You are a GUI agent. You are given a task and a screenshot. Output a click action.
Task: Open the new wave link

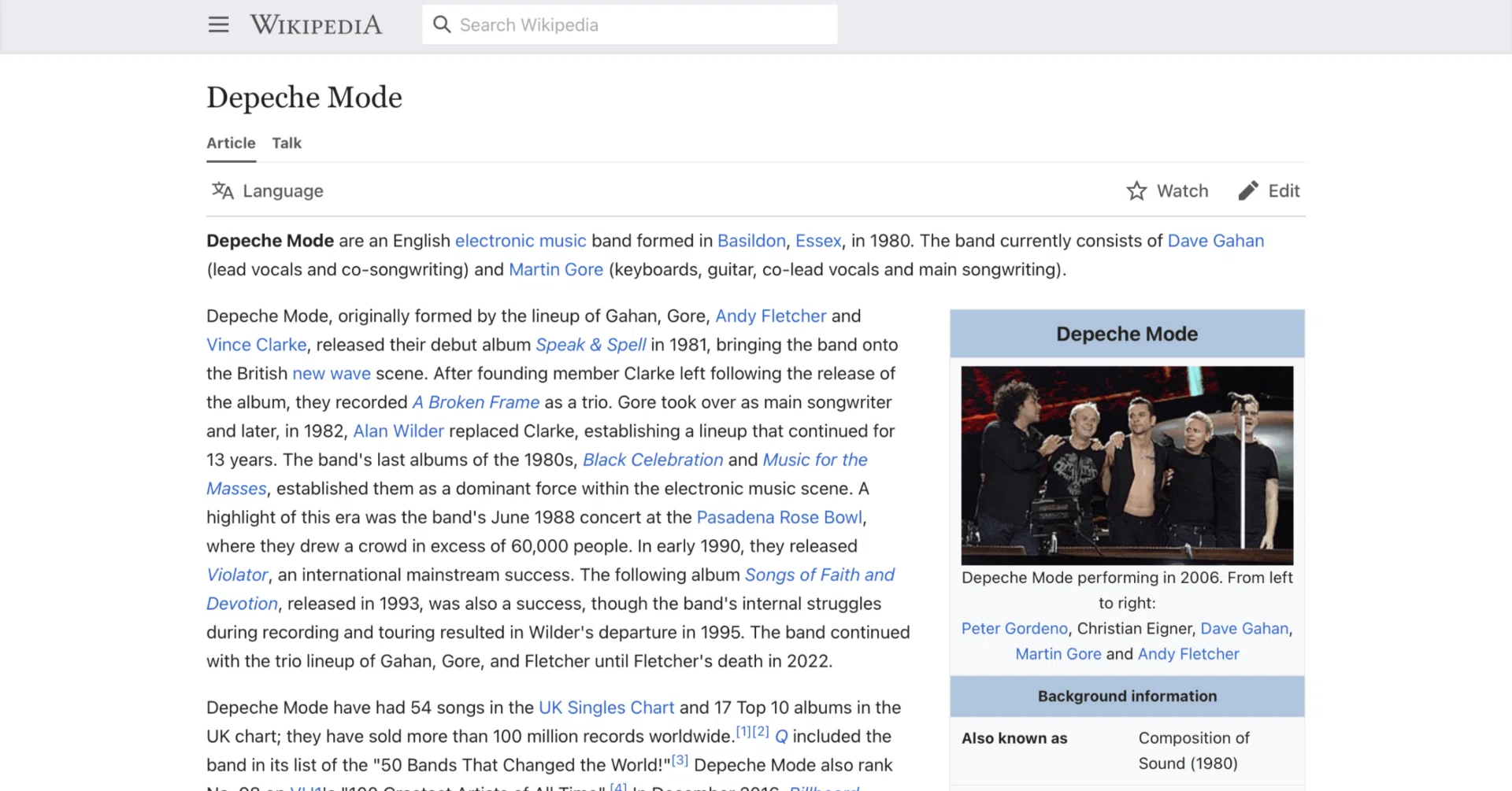[332, 374]
